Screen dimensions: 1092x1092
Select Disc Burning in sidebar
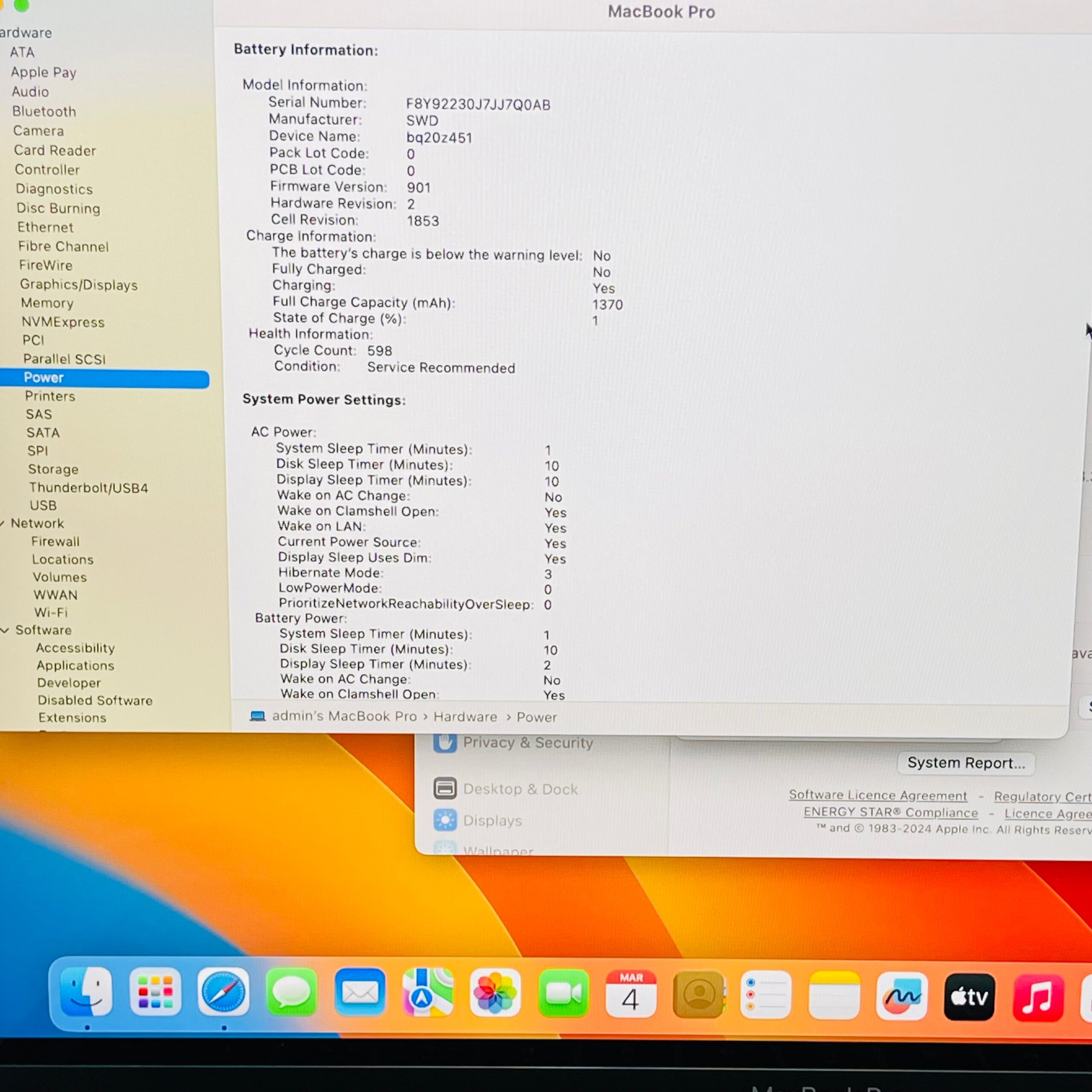point(58,208)
